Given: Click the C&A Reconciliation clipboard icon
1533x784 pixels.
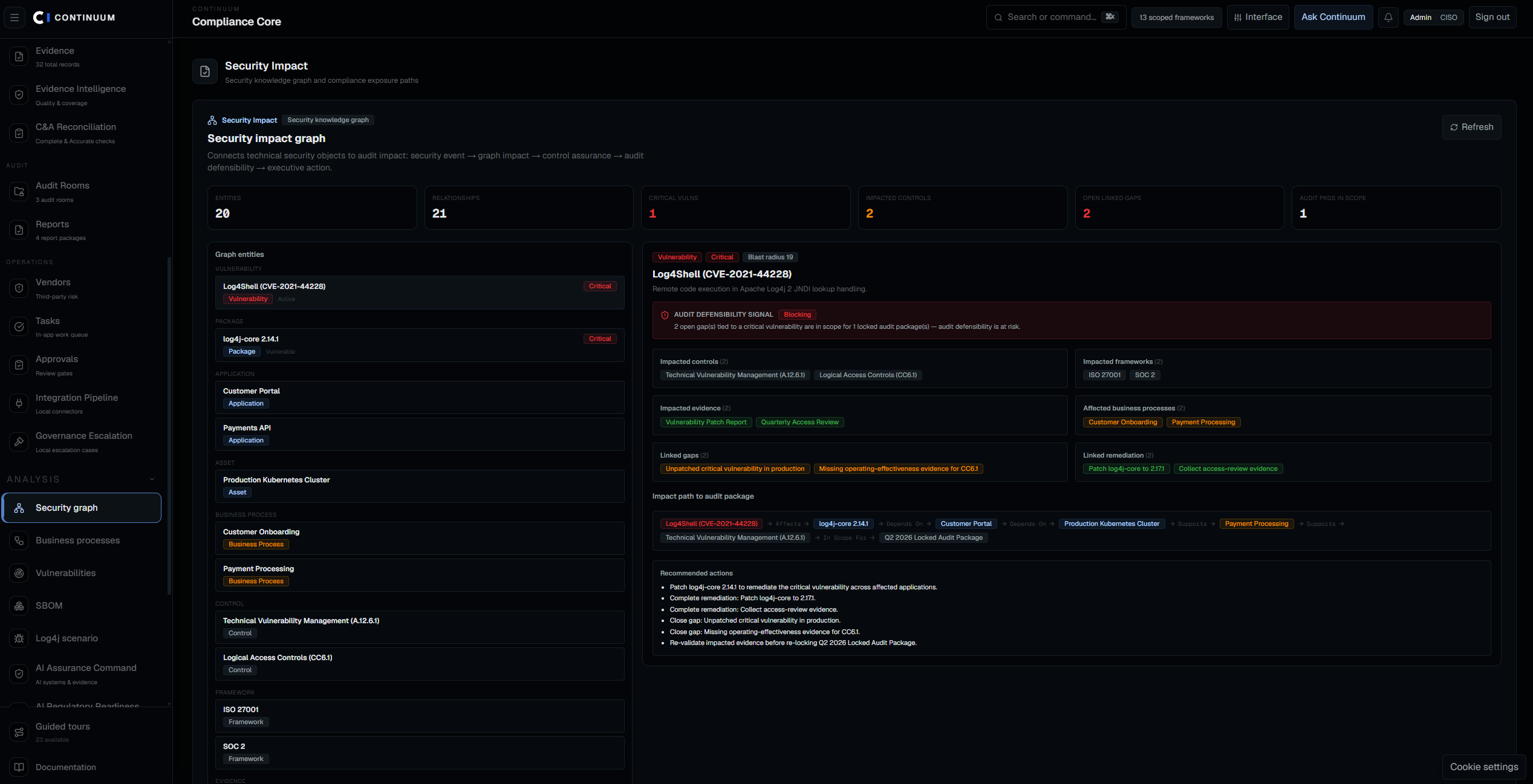Looking at the screenshot, I should pyautogui.click(x=19, y=133).
